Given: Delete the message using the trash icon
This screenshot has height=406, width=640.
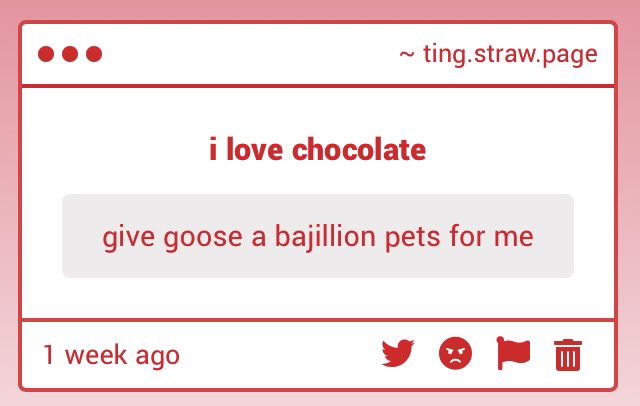Looking at the screenshot, I should pos(568,355).
